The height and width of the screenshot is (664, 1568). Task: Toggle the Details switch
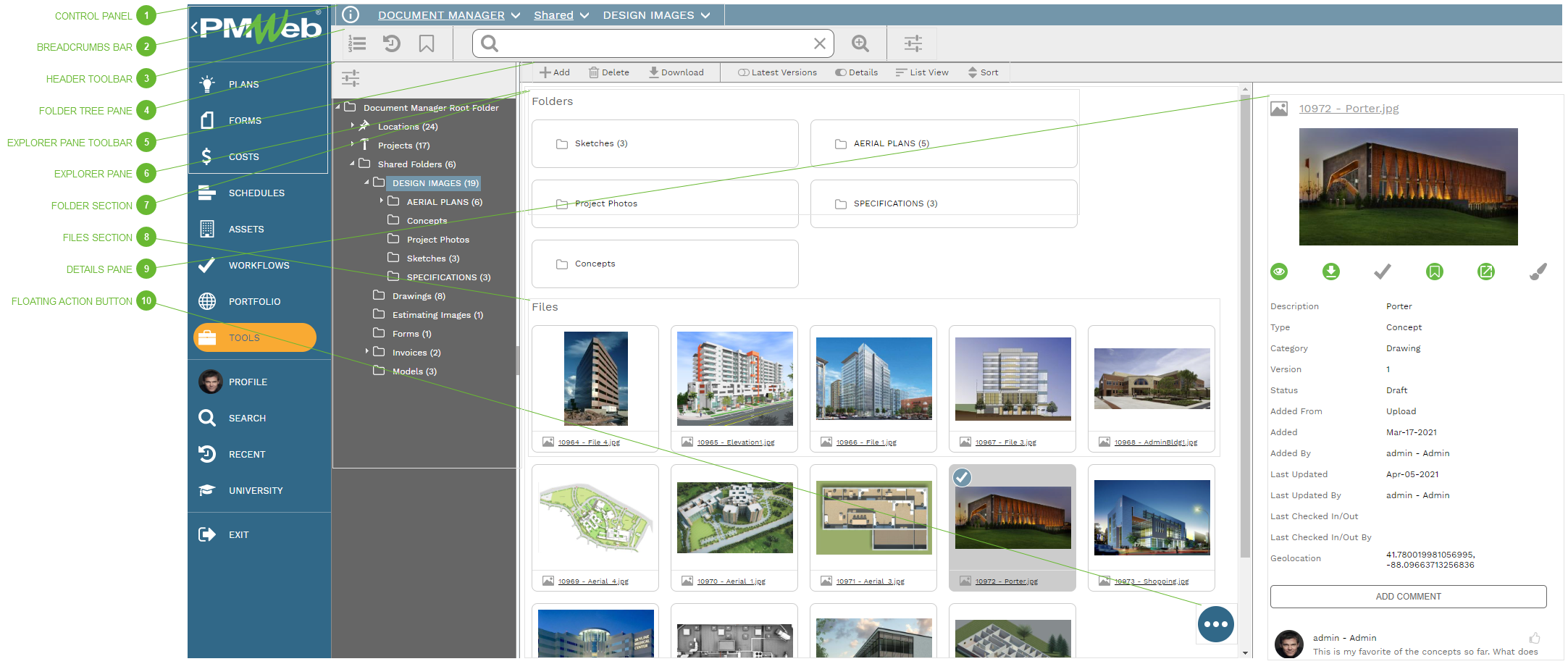click(841, 72)
